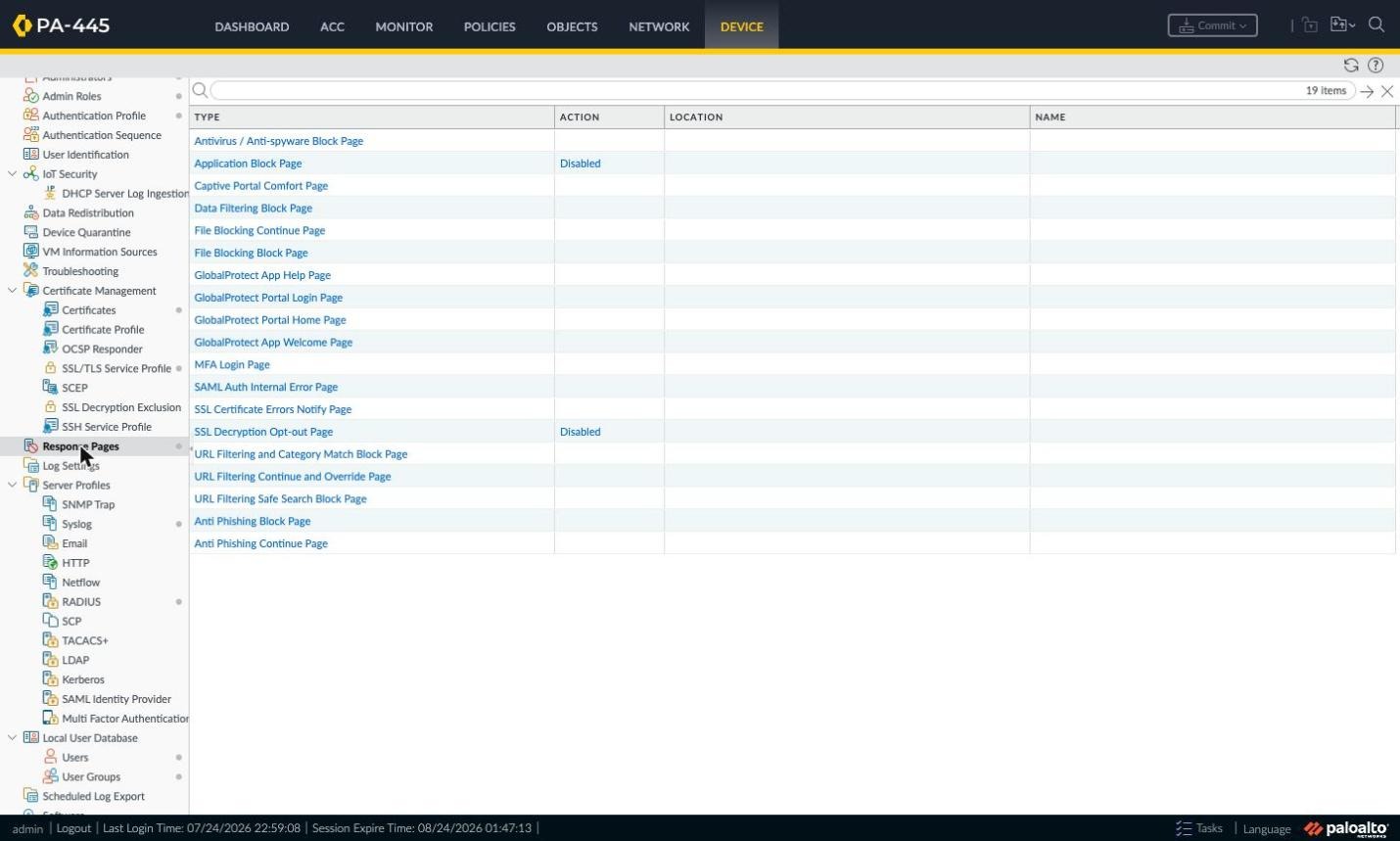This screenshot has width=1400, height=841.
Task: Select User Groups in the sidebar
Action: click(x=91, y=776)
